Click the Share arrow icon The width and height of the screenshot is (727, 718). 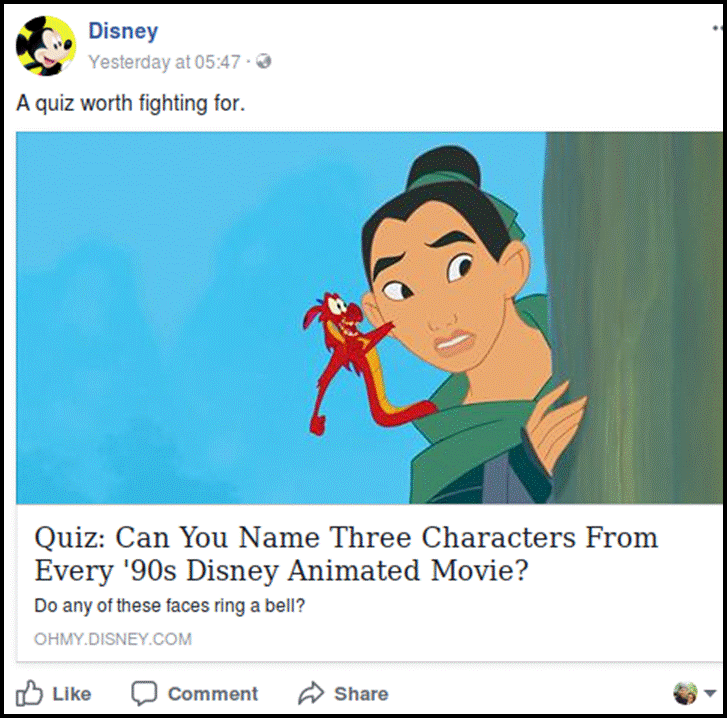click(311, 693)
